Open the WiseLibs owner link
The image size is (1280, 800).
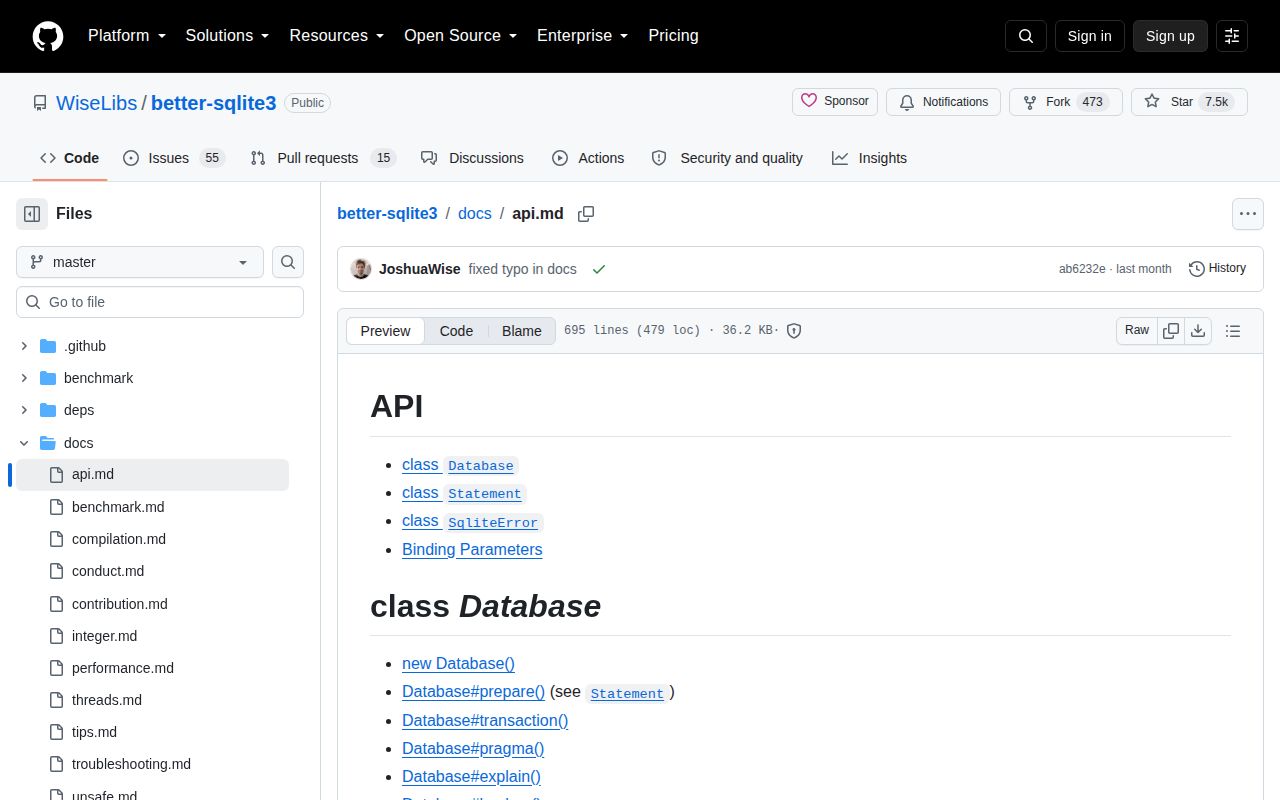(97, 103)
